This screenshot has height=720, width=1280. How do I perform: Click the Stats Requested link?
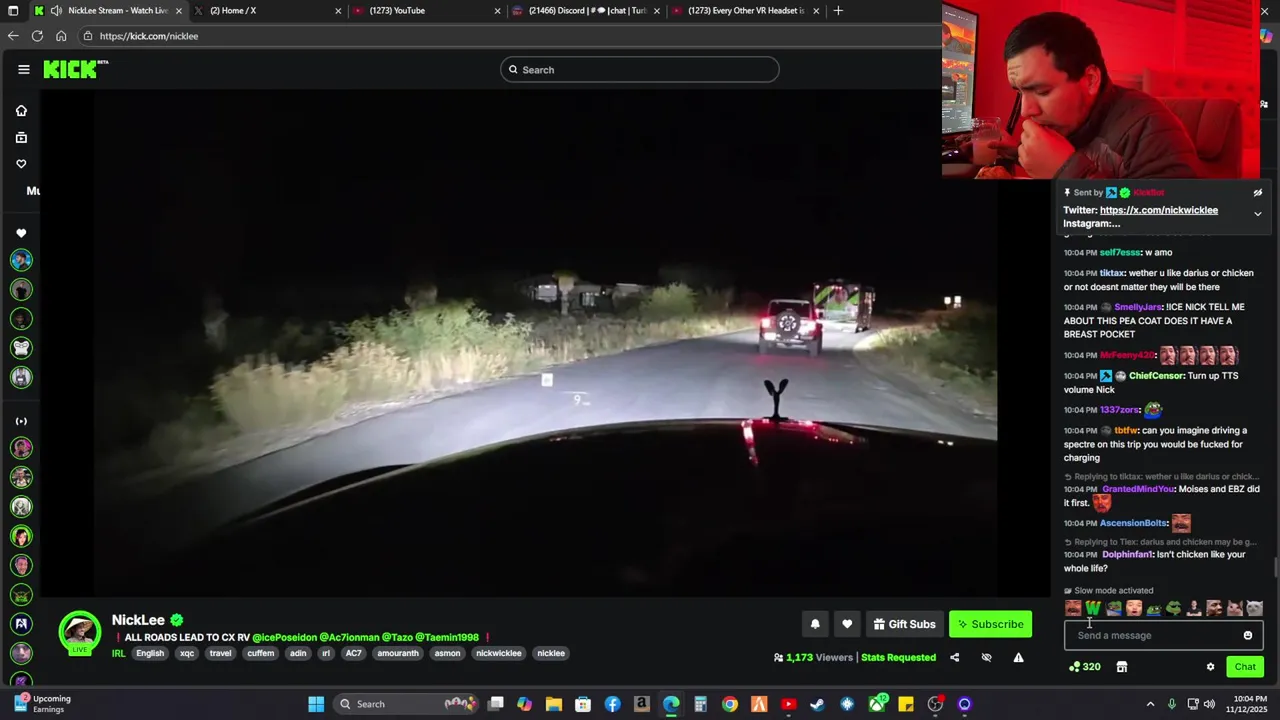click(x=898, y=657)
